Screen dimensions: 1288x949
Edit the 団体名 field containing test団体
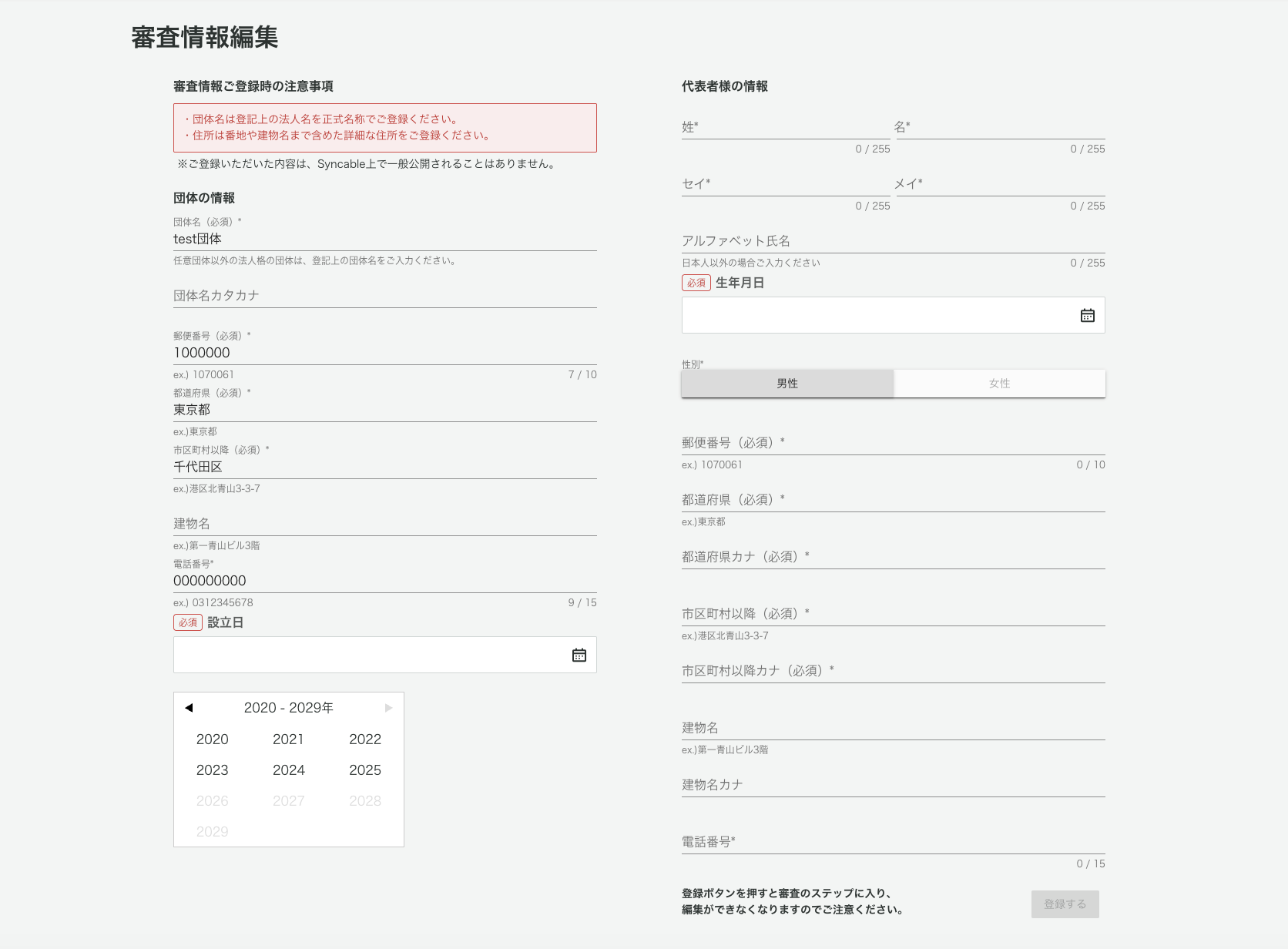coord(384,240)
